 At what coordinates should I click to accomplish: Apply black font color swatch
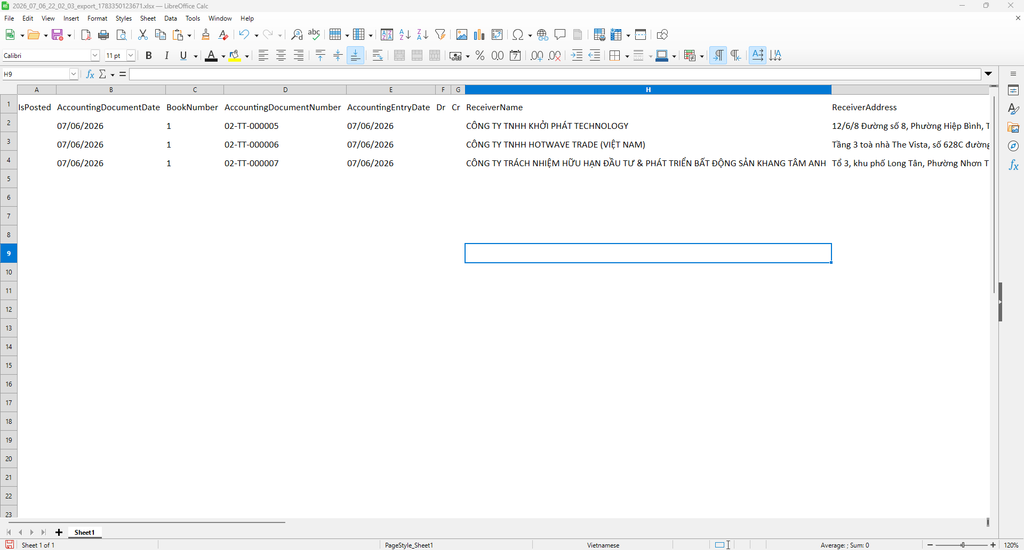click(x=211, y=56)
